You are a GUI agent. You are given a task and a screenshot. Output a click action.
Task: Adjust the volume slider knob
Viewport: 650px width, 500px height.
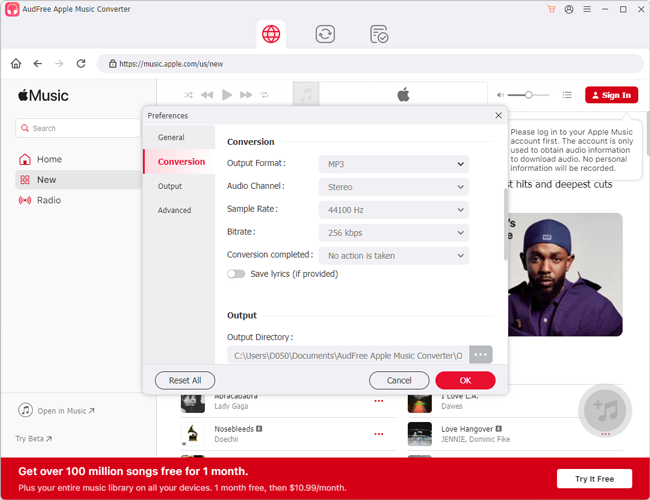[x=529, y=95]
